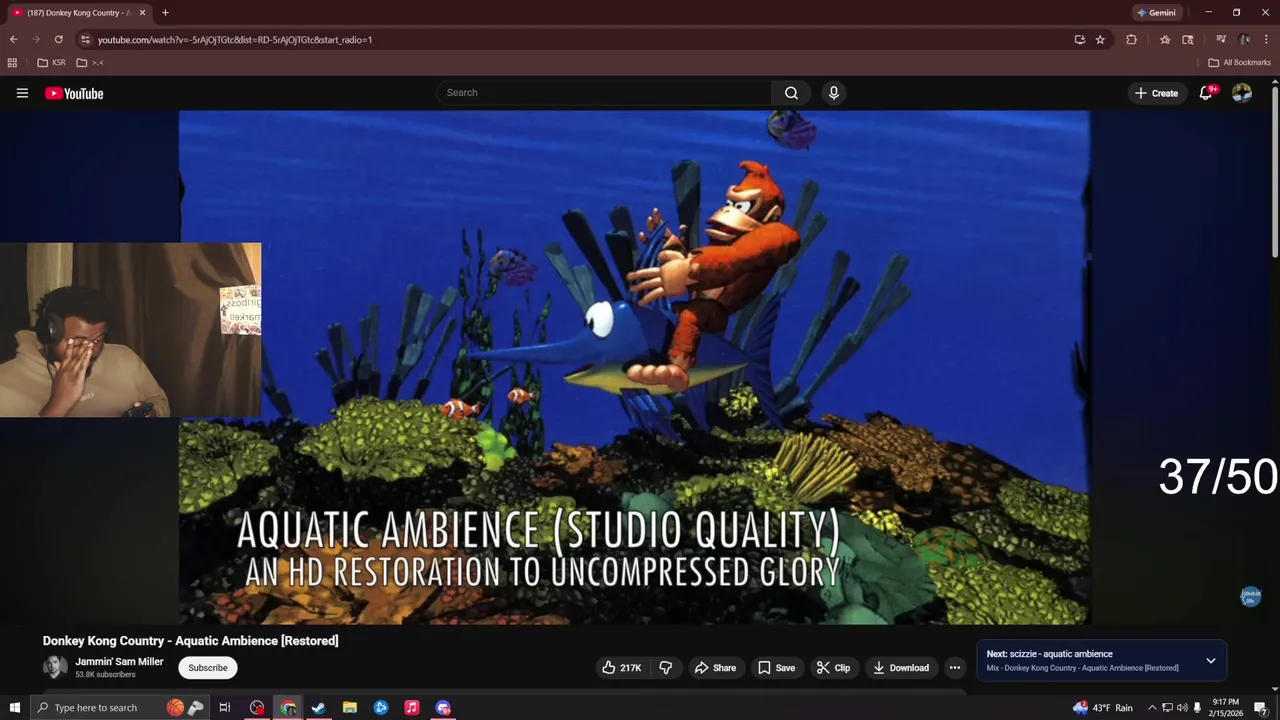Focus the YouTube search field
The height and width of the screenshot is (720, 1280).
pos(604,93)
